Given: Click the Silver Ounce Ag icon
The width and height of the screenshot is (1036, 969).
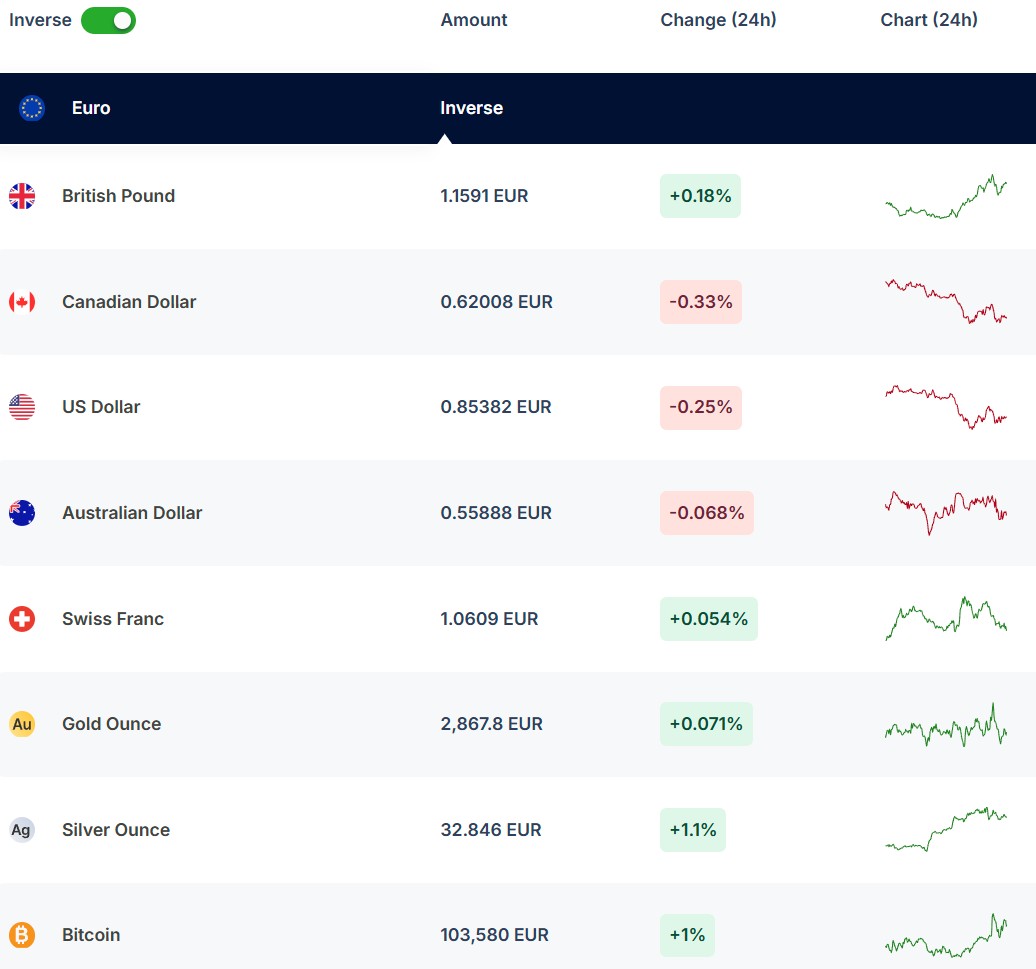Looking at the screenshot, I should click(x=22, y=830).
